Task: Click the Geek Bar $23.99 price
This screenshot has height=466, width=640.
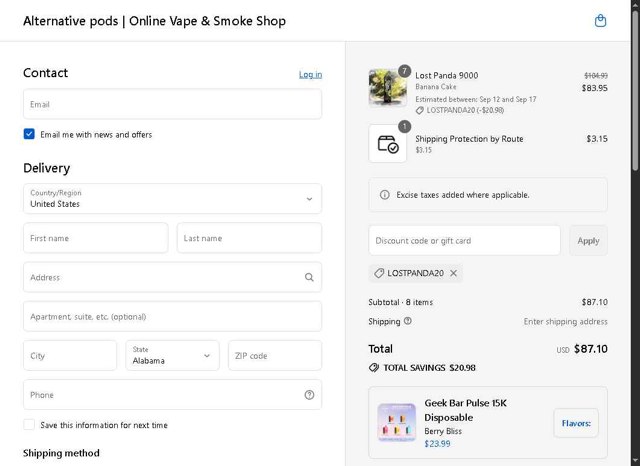Action: point(437,444)
